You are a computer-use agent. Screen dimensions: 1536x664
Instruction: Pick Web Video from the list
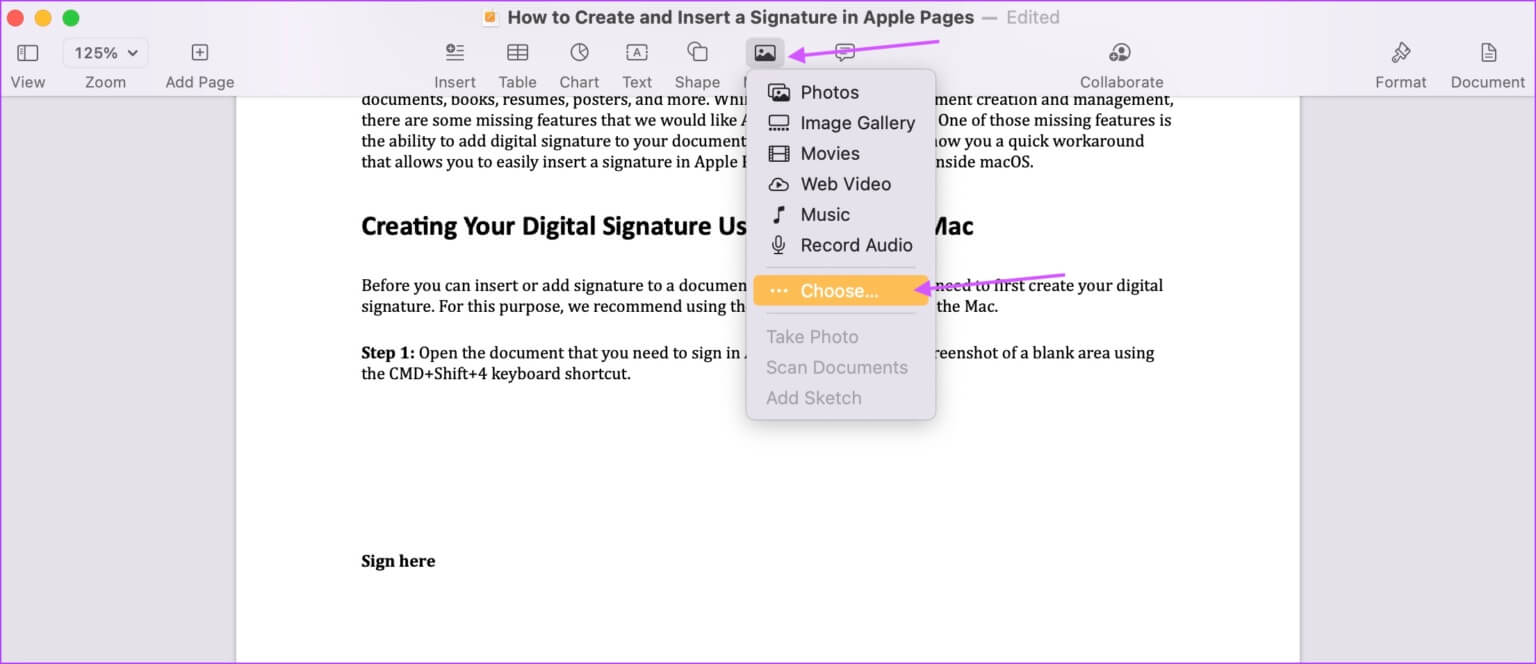pos(845,184)
